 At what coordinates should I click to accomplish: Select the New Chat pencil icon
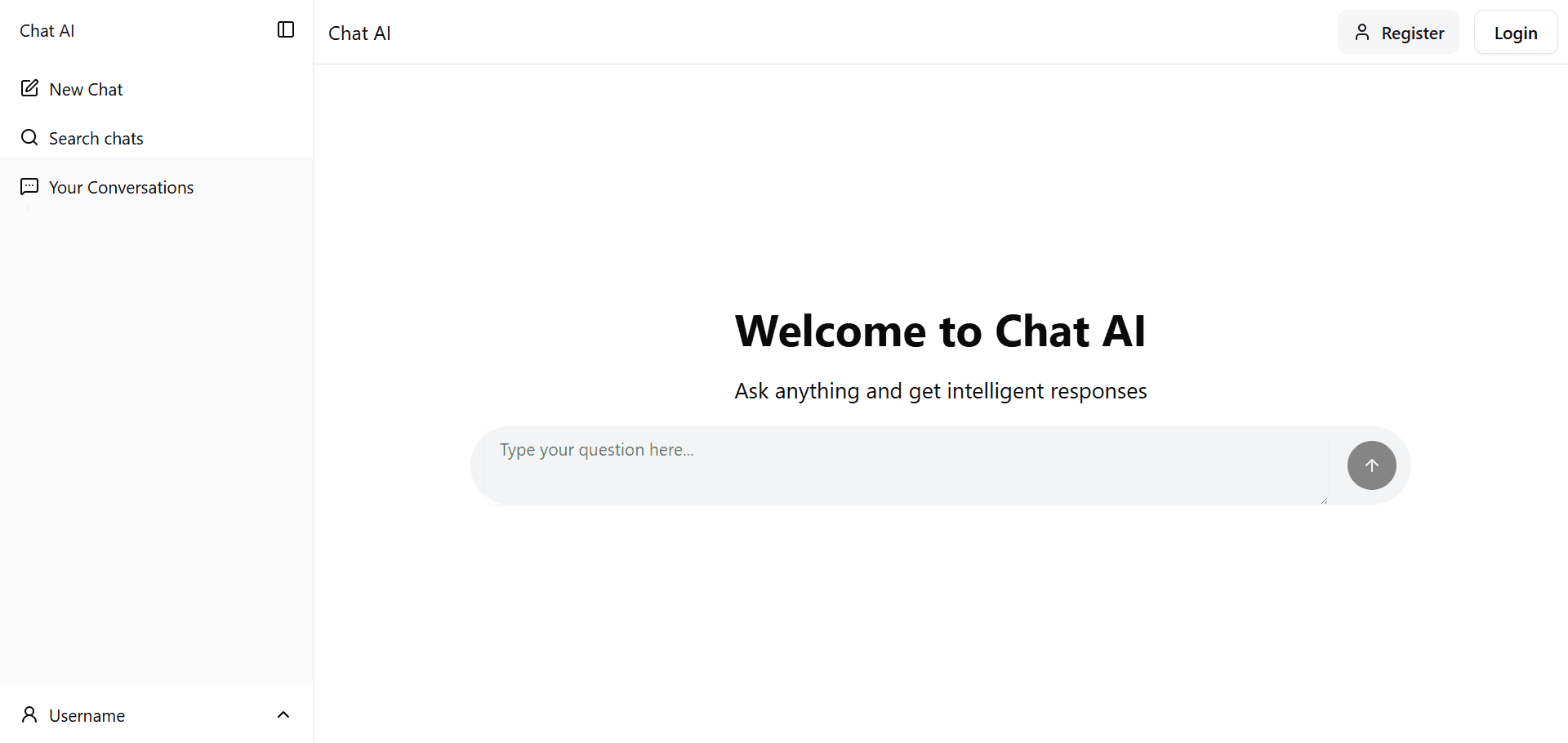click(x=30, y=87)
